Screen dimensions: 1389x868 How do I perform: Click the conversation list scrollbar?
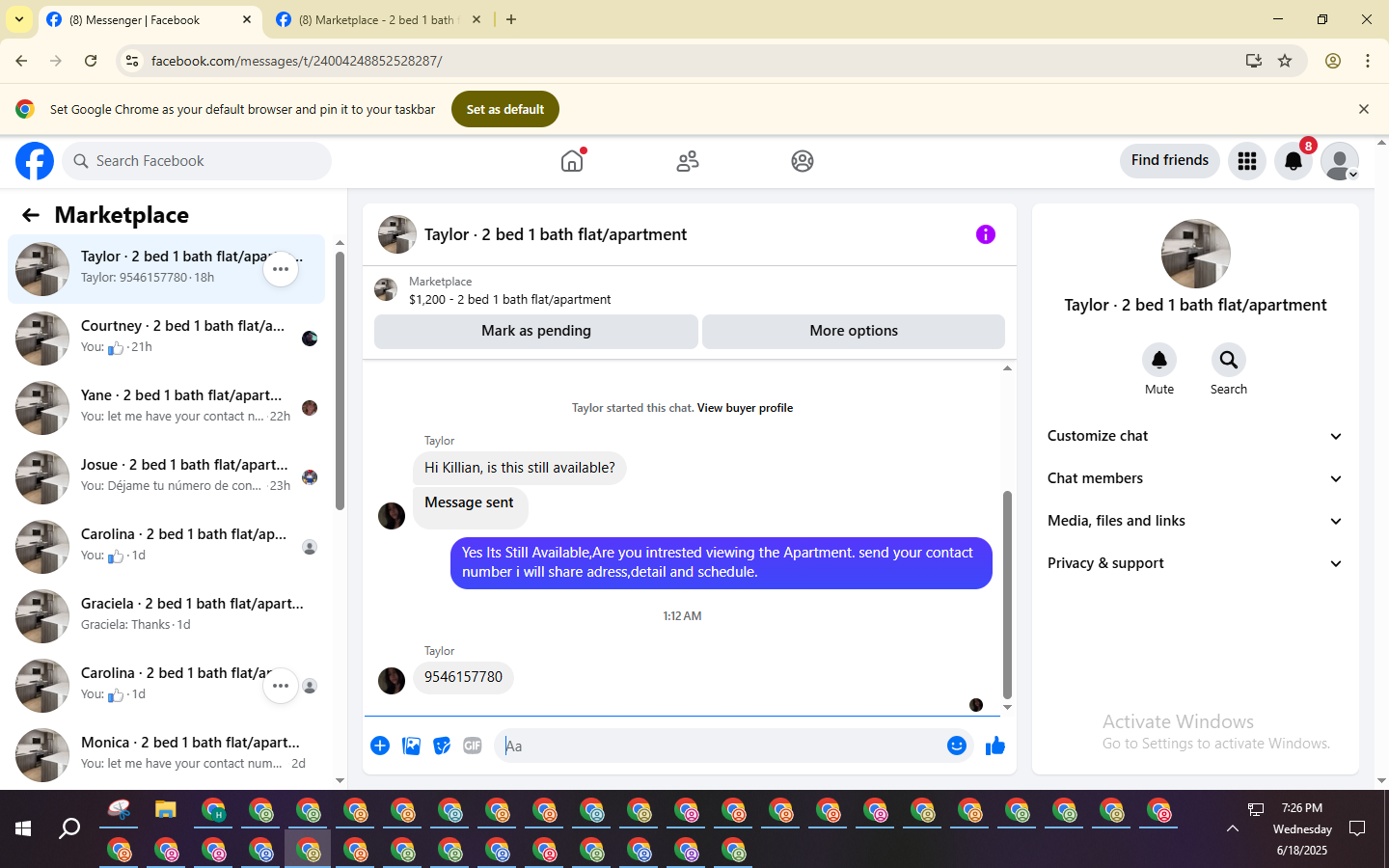tap(340, 381)
